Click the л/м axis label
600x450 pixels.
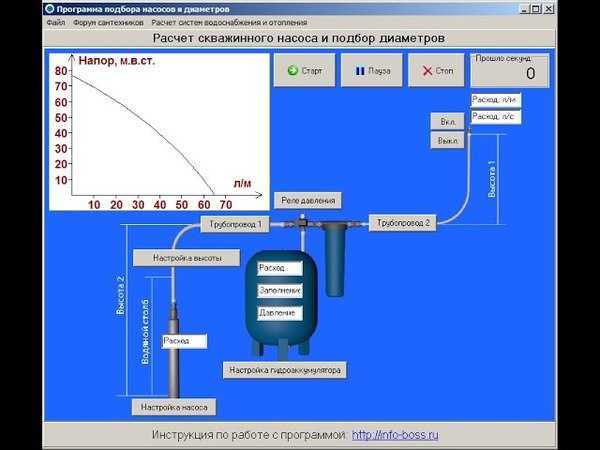pos(242,183)
